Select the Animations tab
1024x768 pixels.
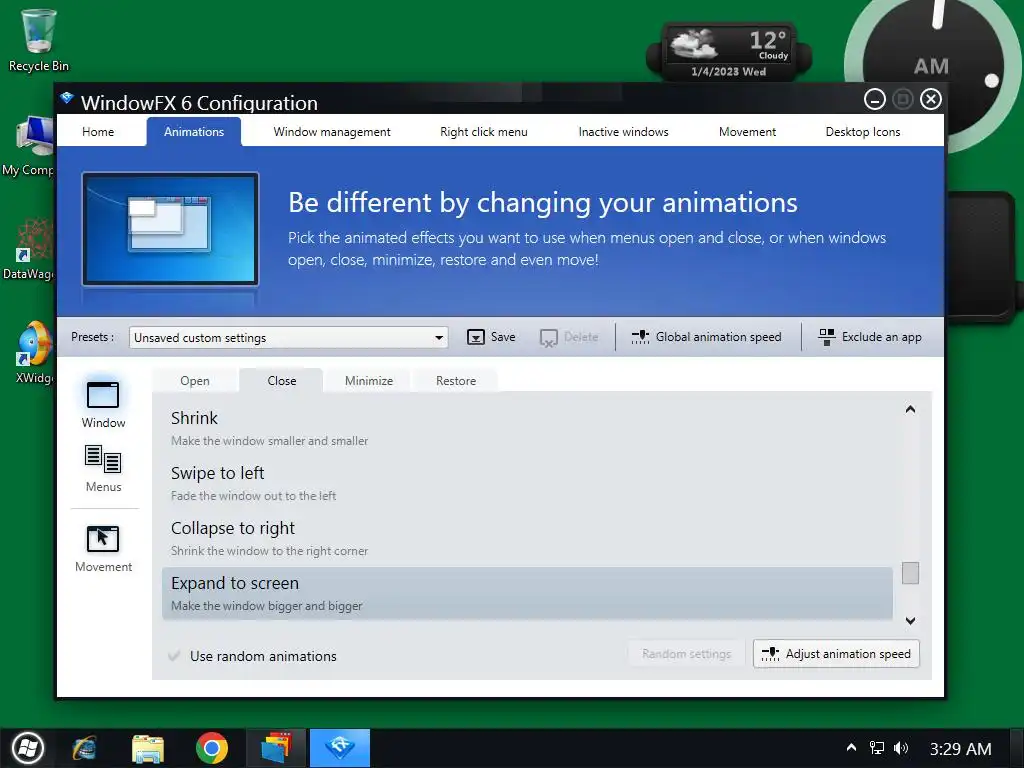tap(194, 132)
